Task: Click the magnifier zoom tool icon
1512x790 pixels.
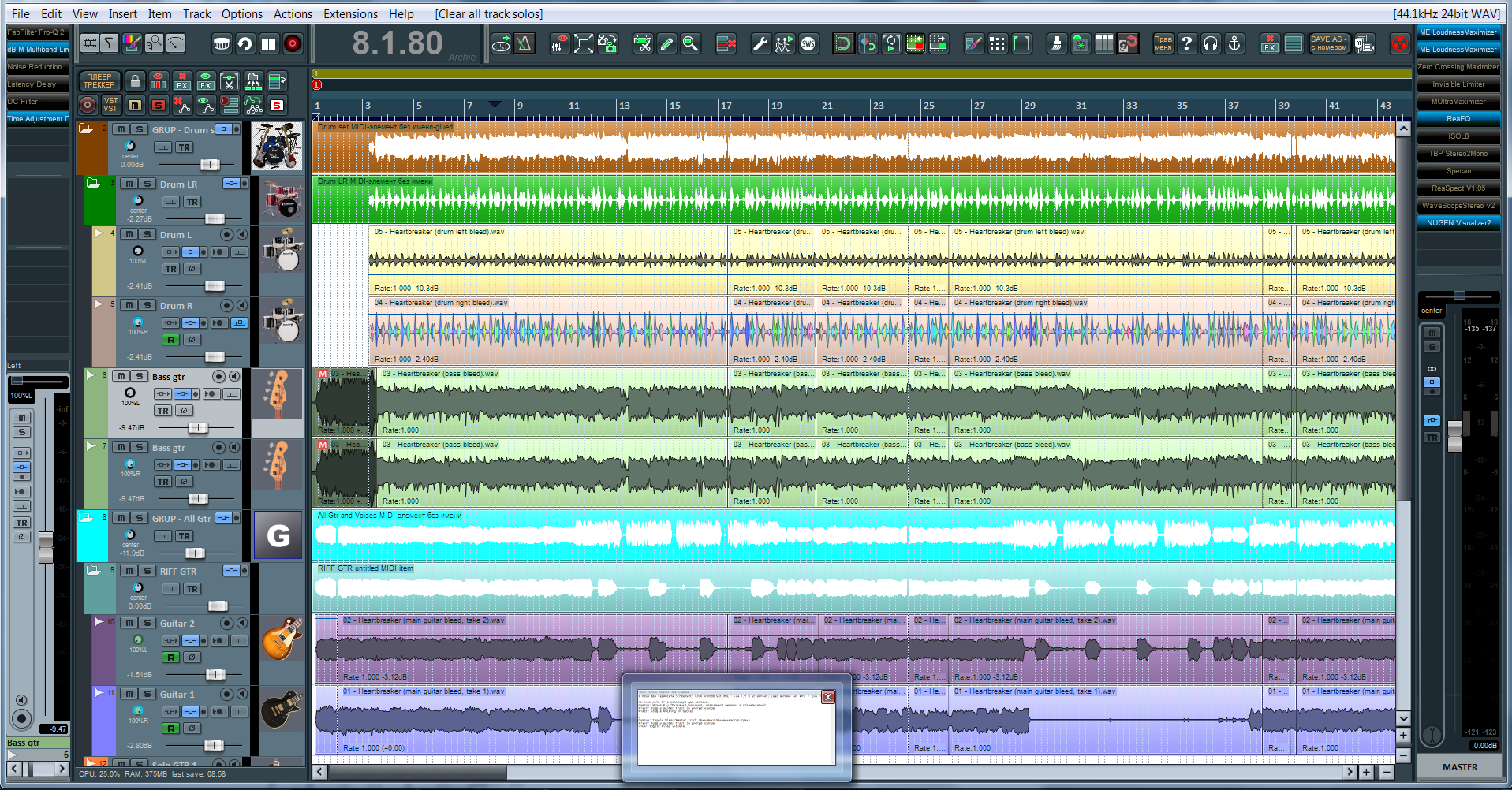Action: (x=690, y=43)
